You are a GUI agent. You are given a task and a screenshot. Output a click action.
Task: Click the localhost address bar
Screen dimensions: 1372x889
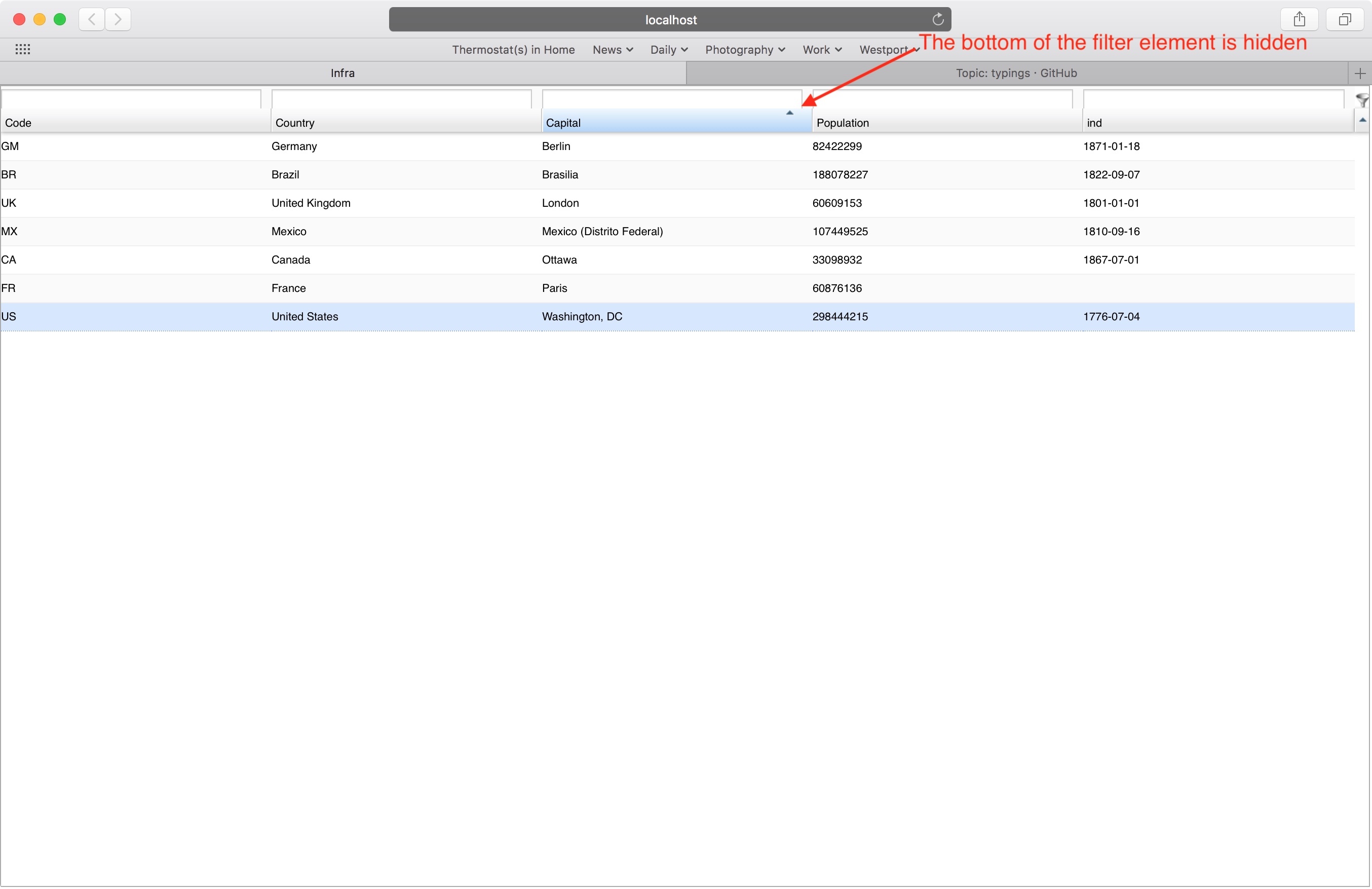pos(670,20)
